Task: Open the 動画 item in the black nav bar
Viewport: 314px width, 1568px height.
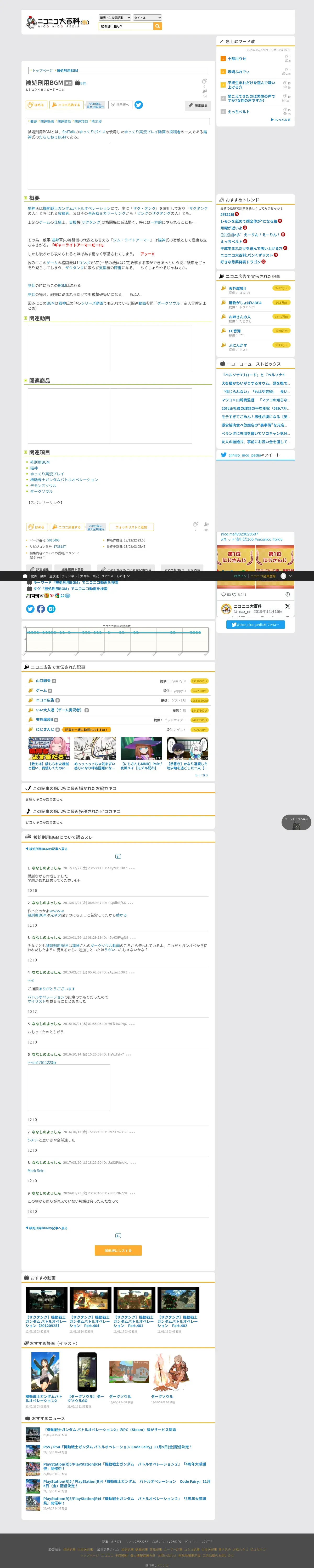Action: click(34, 576)
